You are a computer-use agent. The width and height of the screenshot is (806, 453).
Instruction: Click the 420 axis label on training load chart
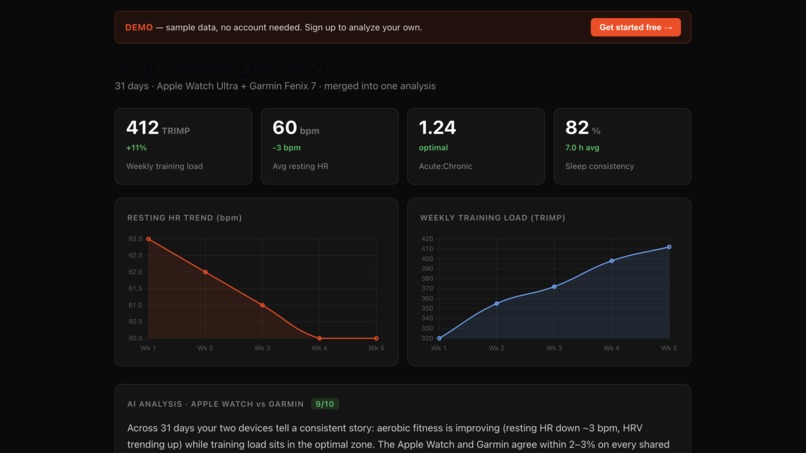click(x=427, y=239)
